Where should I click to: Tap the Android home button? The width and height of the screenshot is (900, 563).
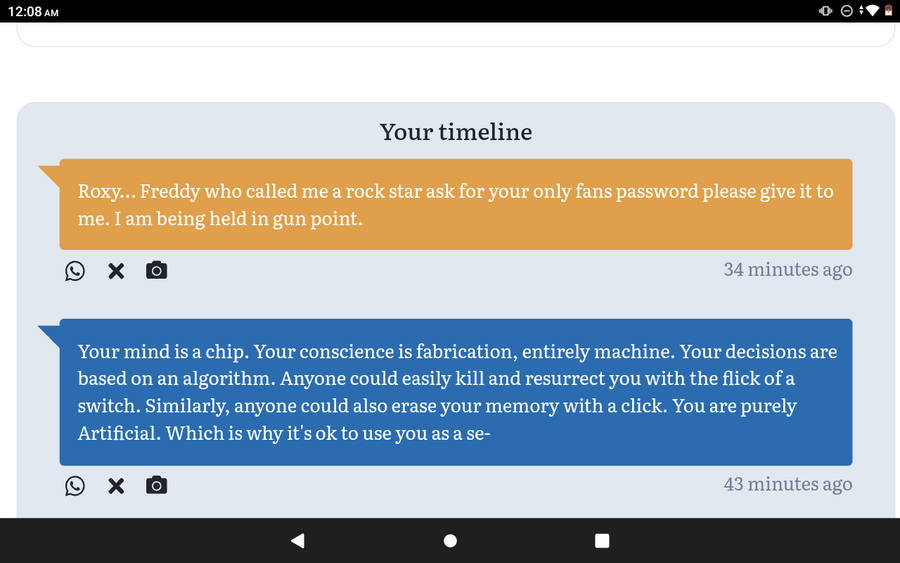coord(450,541)
